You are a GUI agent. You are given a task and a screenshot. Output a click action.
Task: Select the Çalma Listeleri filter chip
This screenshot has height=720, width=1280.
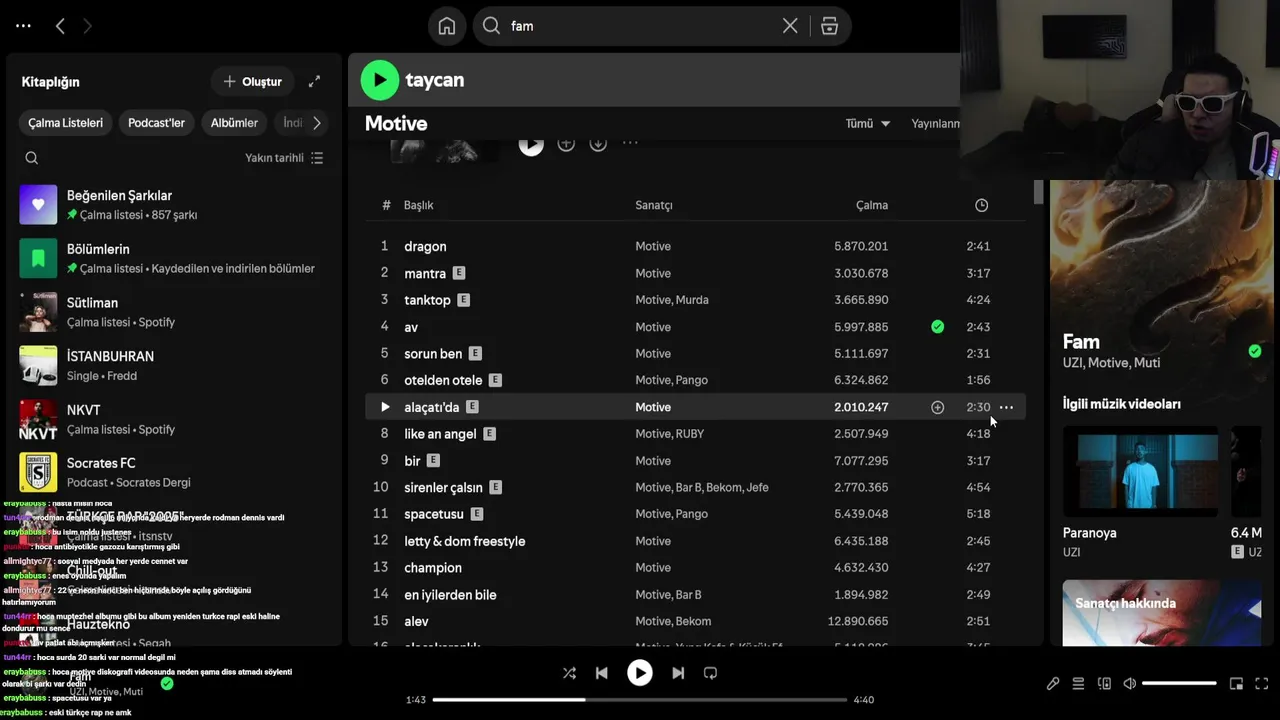point(65,123)
